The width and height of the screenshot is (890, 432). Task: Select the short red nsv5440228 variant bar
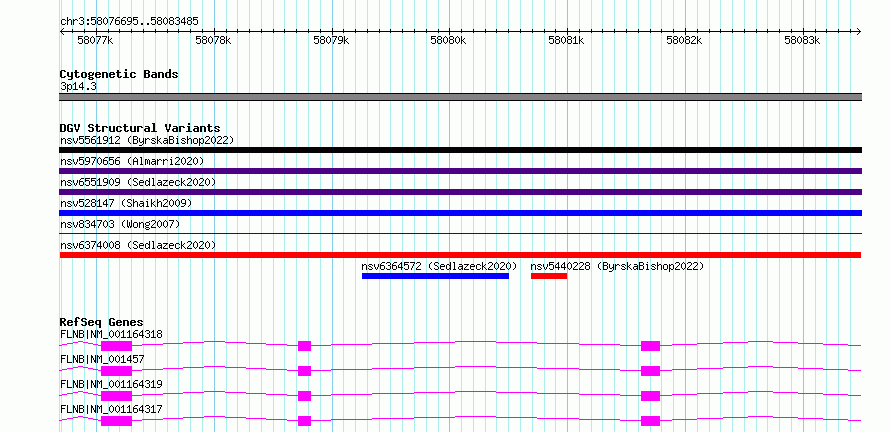[x=549, y=276]
